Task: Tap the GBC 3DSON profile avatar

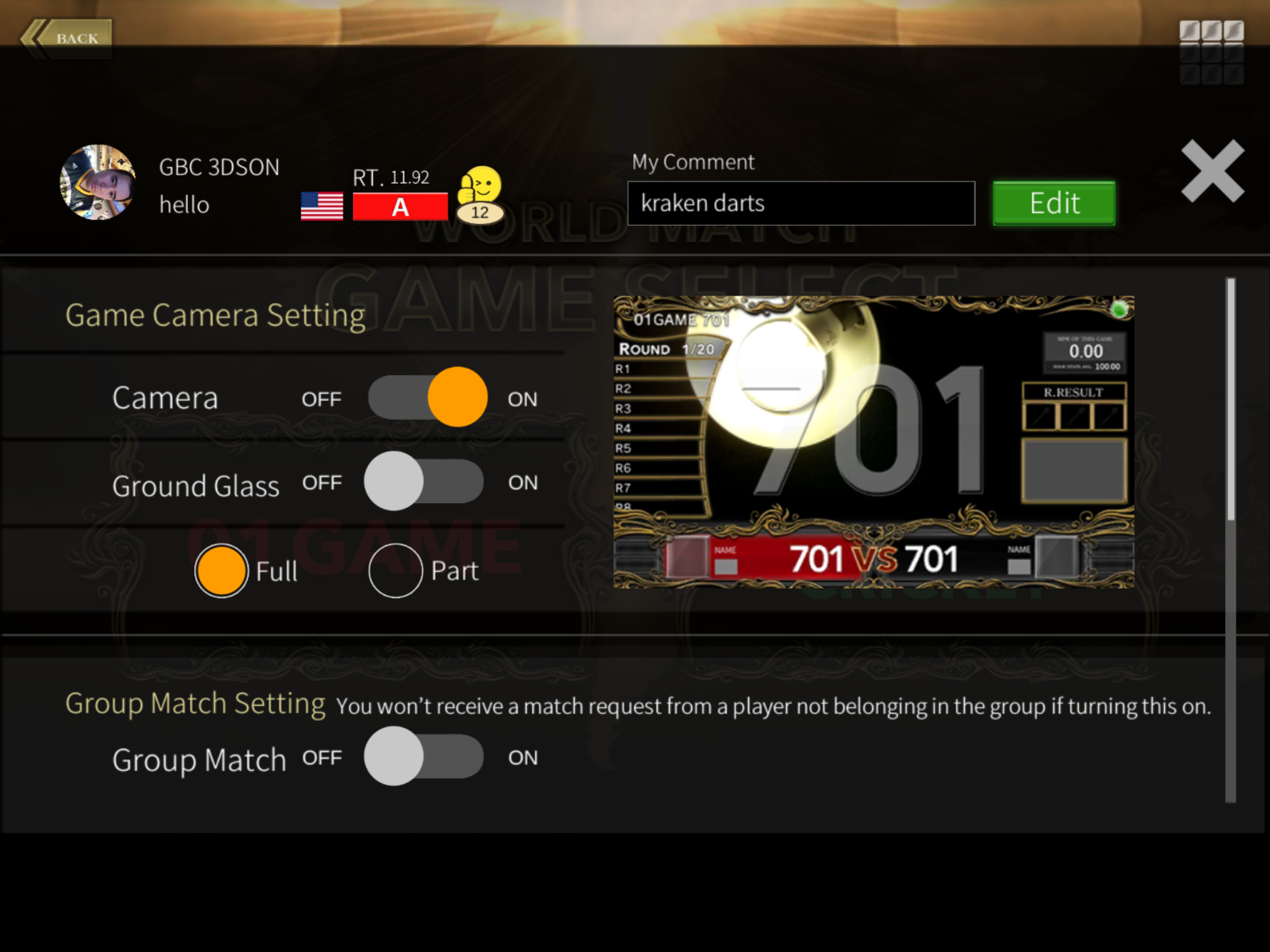Action: tap(97, 182)
